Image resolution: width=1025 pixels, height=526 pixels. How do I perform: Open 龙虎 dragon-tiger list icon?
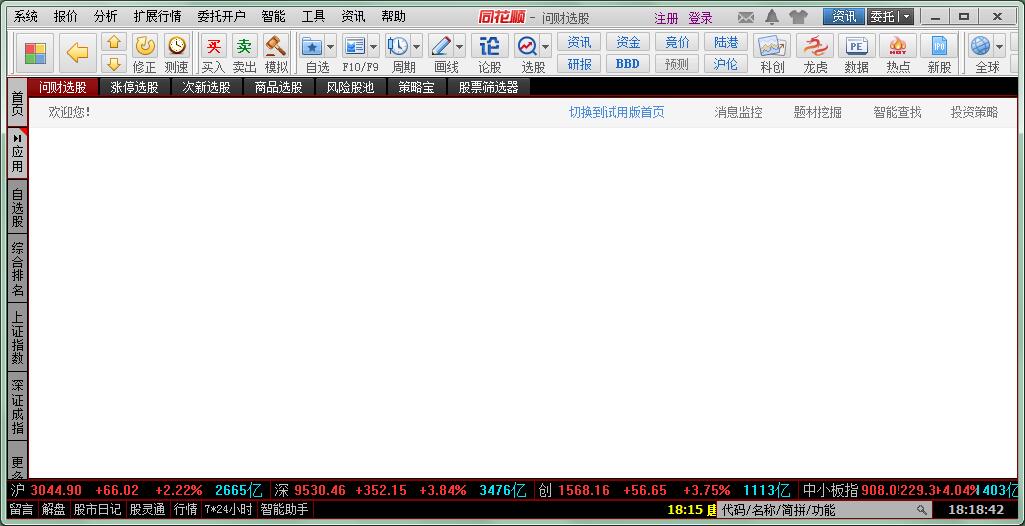[815, 52]
